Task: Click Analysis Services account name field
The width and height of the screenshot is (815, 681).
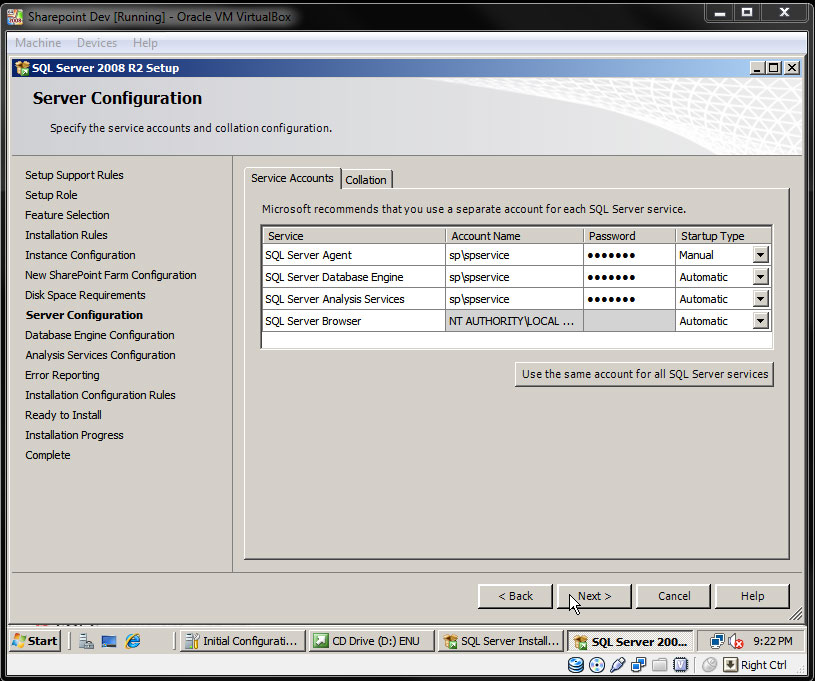Action: pos(514,299)
